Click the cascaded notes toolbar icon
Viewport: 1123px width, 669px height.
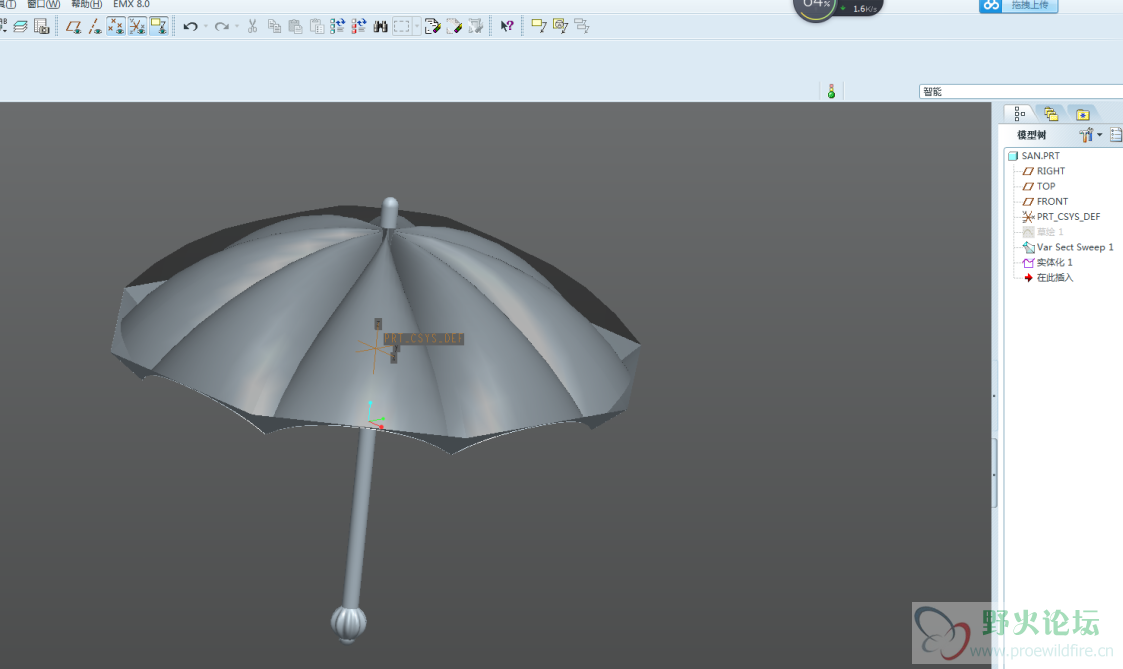click(x=582, y=27)
